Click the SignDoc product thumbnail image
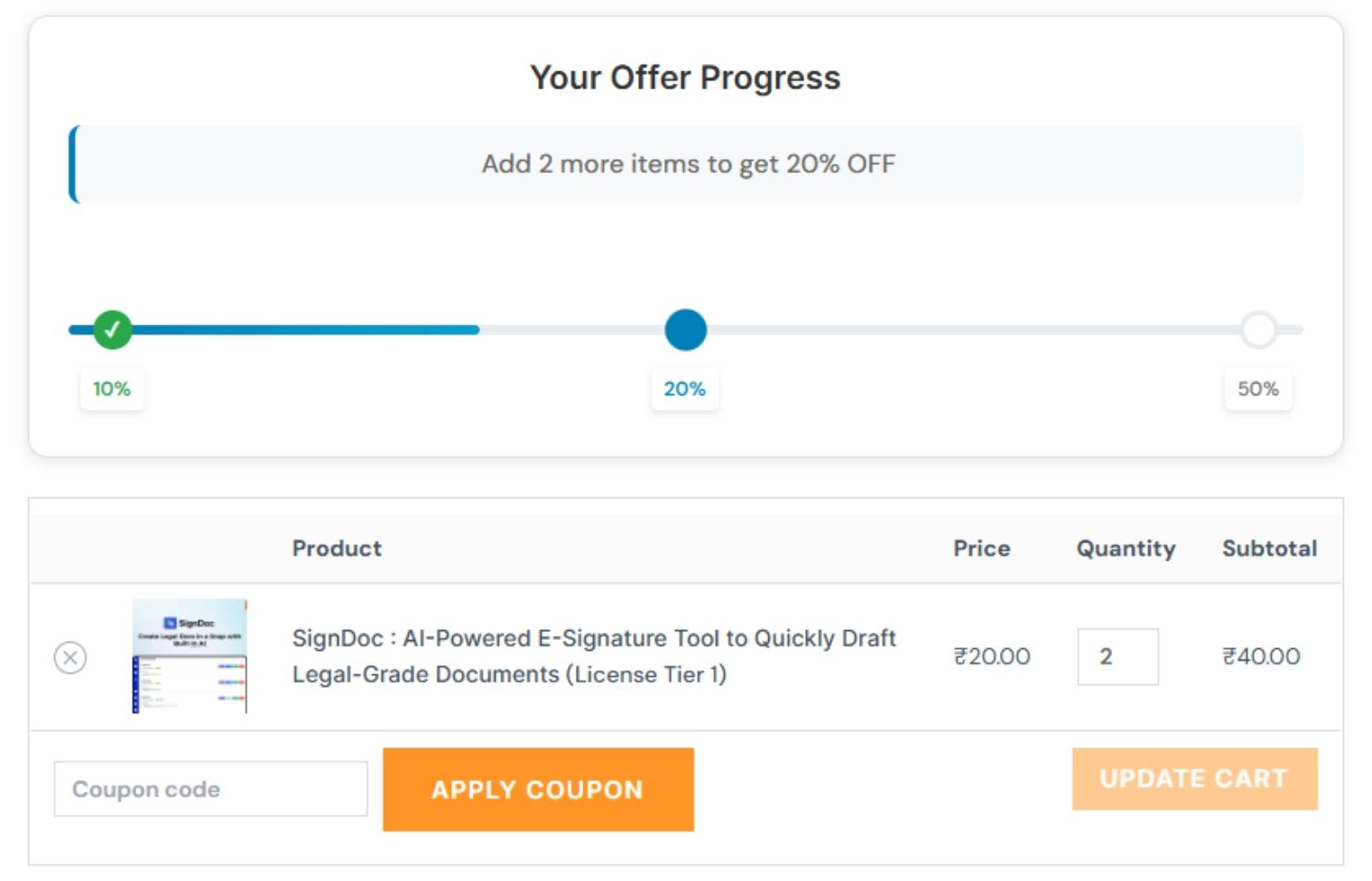The width and height of the screenshot is (1372, 881). point(188,656)
